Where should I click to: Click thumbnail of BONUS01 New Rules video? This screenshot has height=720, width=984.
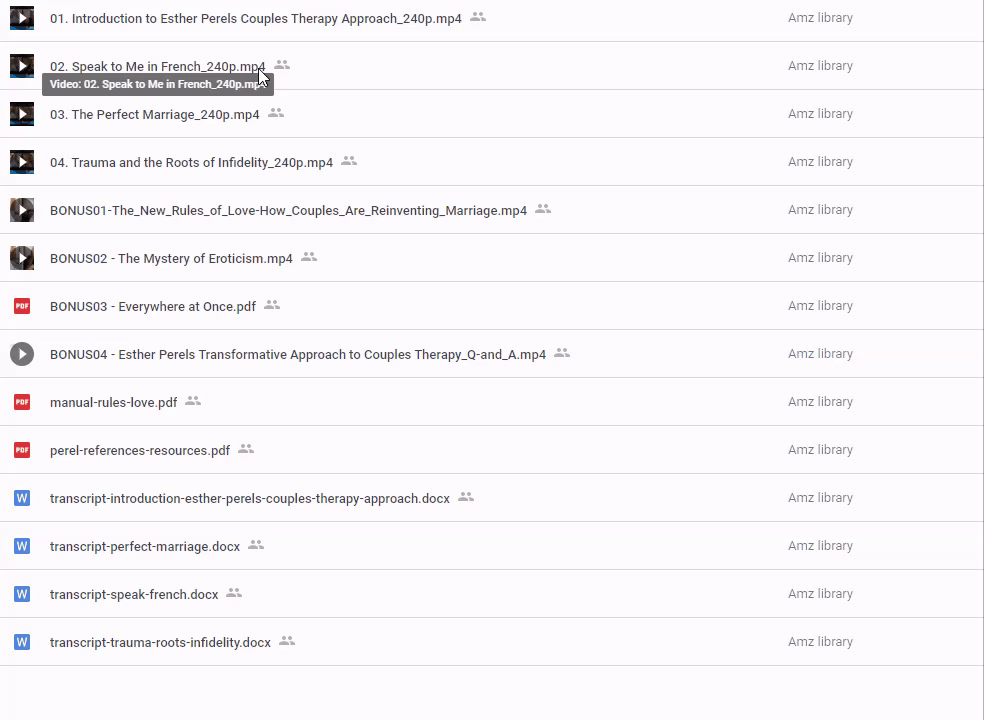pyautogui.click(x=22, y=210)
